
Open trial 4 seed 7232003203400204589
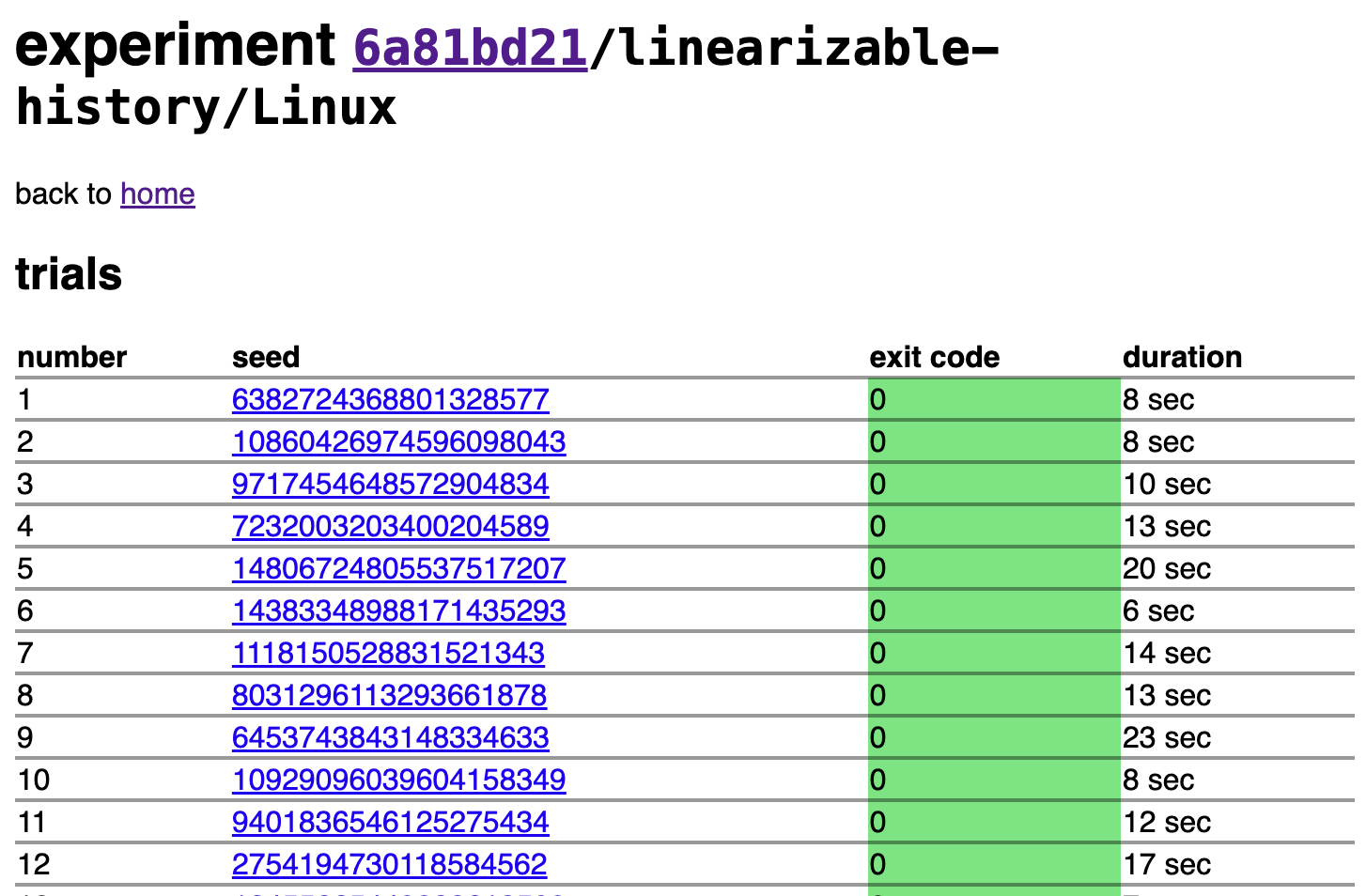(390, 527)
